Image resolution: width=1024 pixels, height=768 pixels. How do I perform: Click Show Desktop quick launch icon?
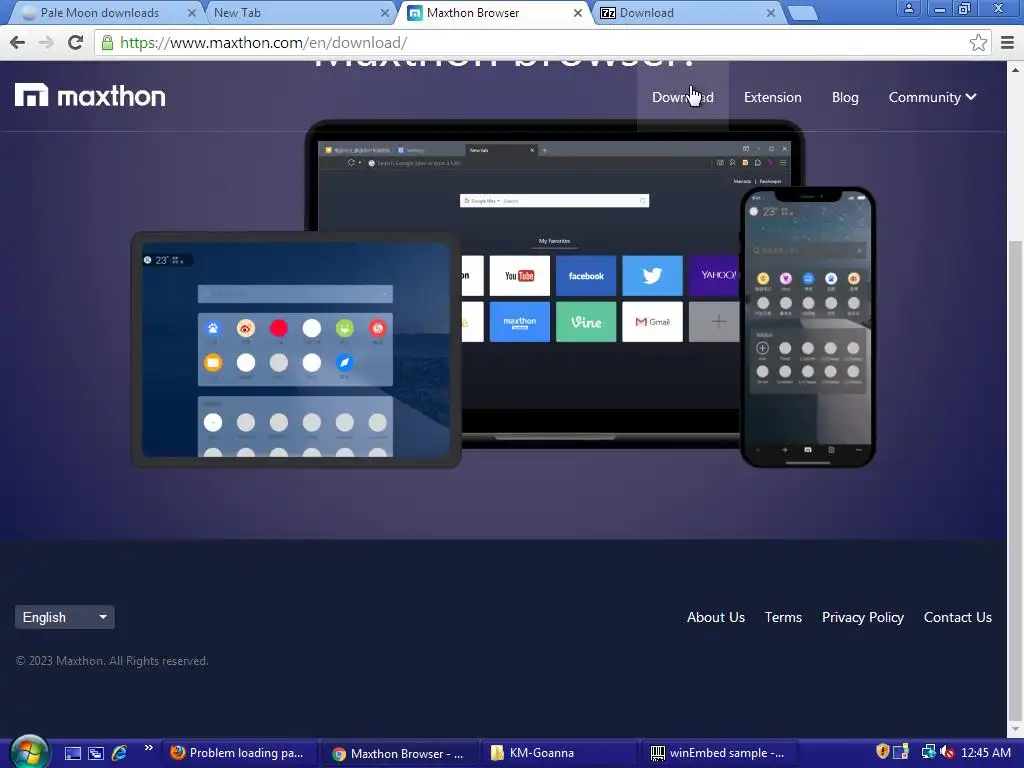coord(72,754)
